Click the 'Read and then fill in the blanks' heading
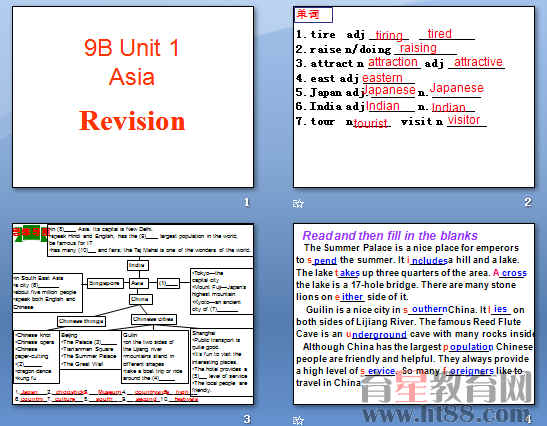Image resolution: width=547 pixels, height=426 pixels. [390, 236]
